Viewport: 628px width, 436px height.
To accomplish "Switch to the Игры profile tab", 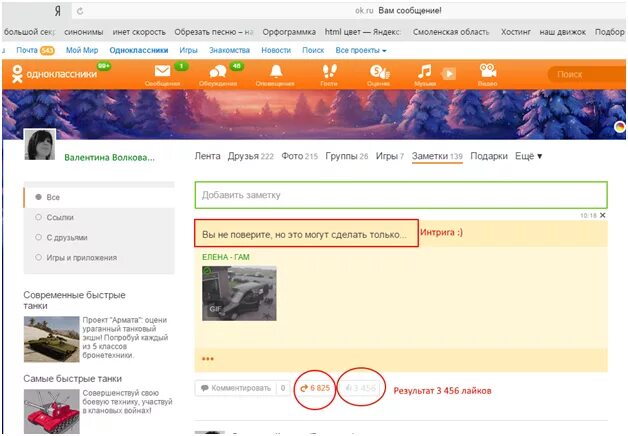I will [390, 156].
